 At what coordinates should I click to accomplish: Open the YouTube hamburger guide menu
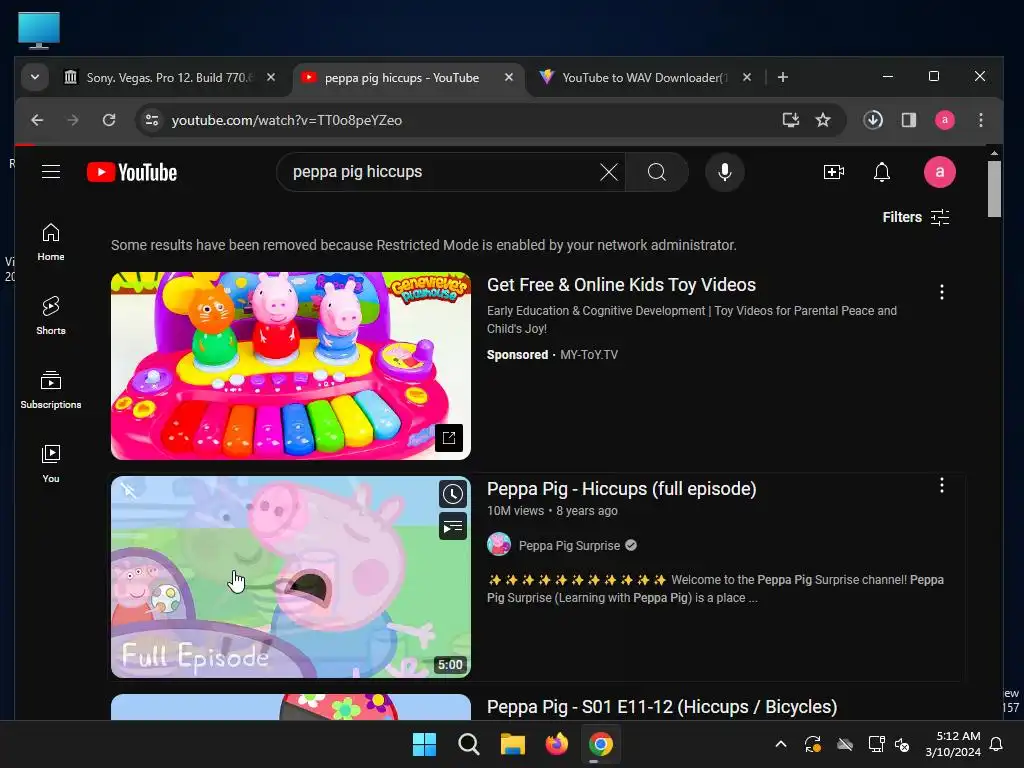point(51,172)
